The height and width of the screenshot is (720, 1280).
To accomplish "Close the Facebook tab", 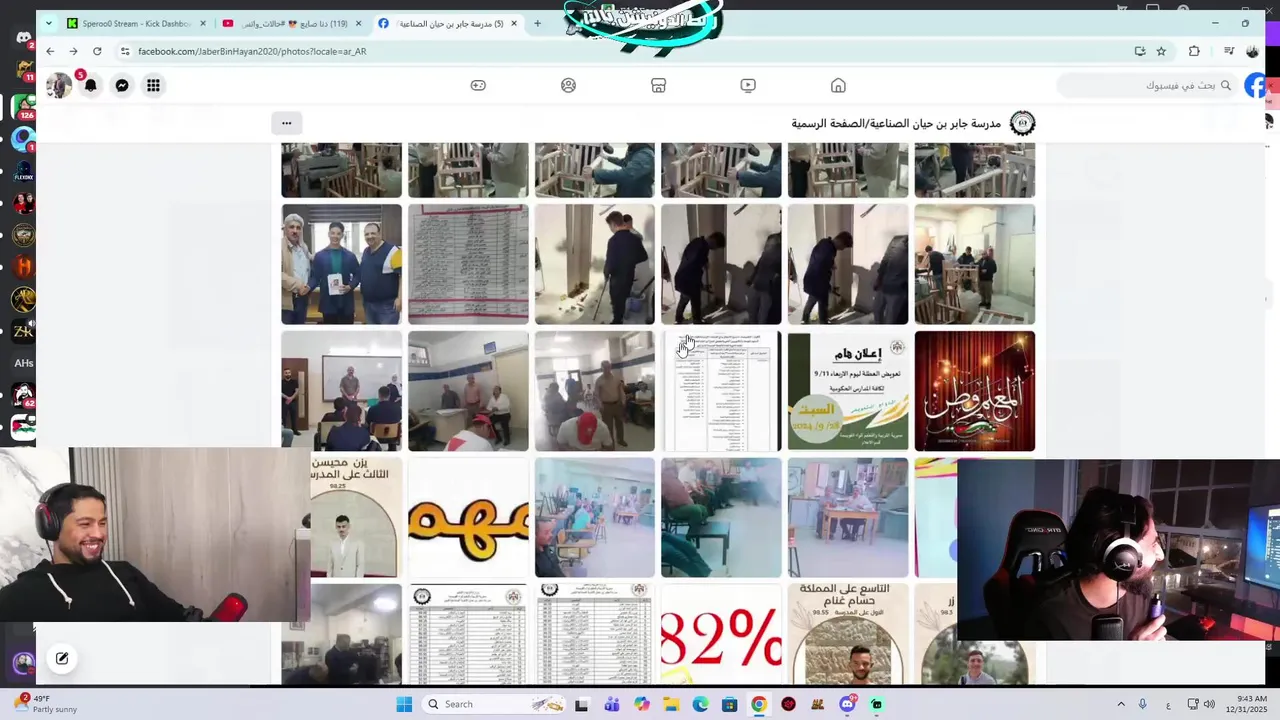I will click(513, 23).
